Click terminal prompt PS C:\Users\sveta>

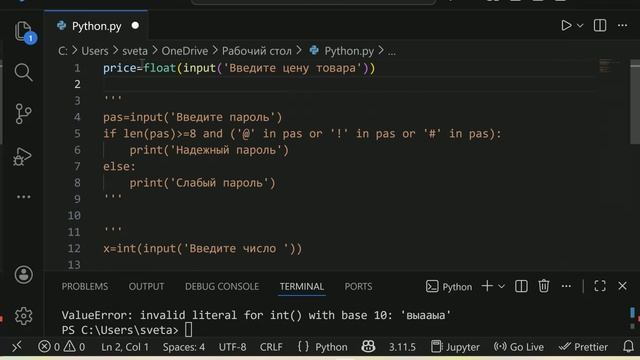(x=120, y=330)
